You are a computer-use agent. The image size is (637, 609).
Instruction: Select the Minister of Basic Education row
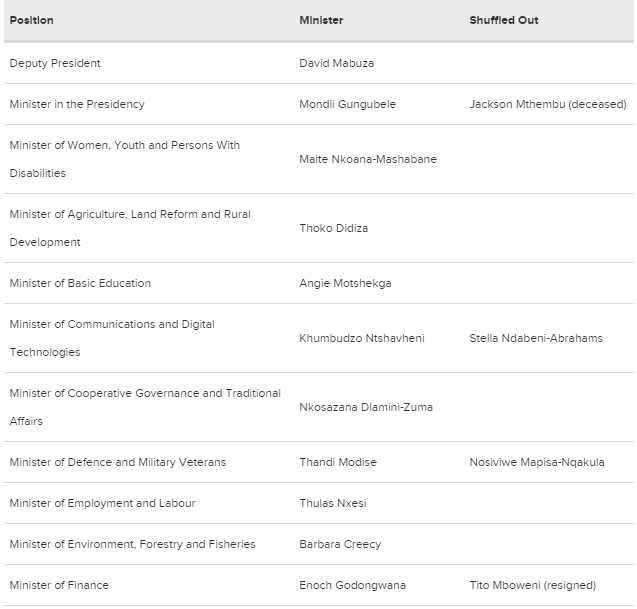click(x=319, y=283)
